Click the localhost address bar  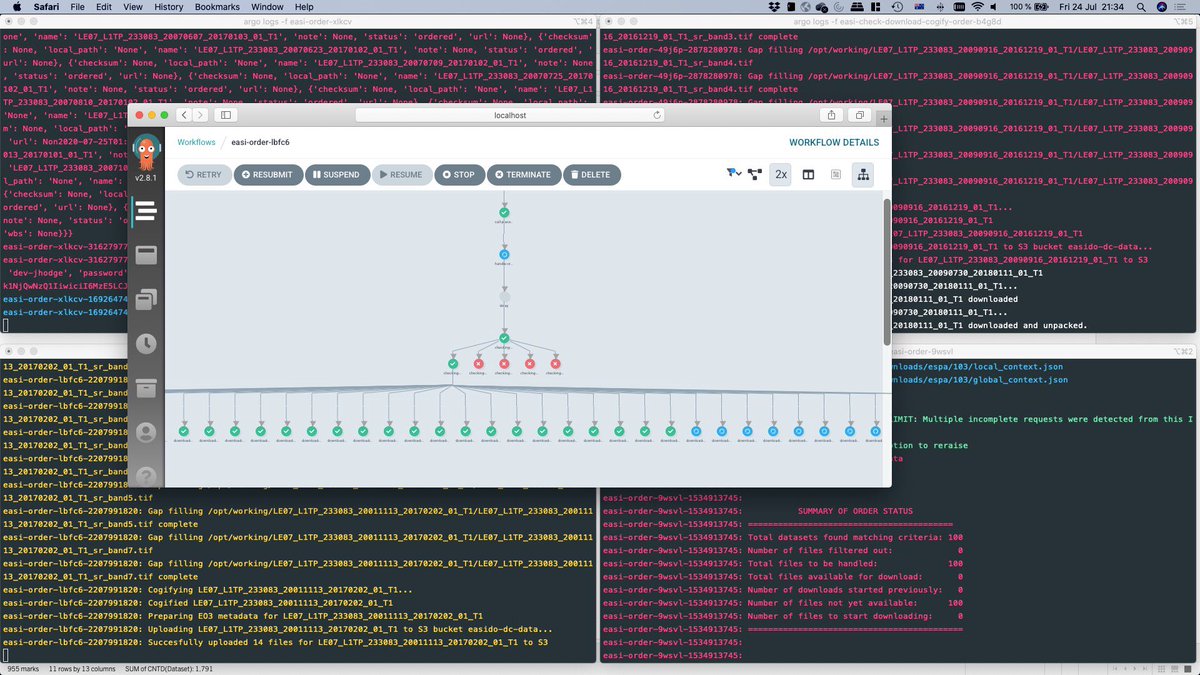(510, 115)
